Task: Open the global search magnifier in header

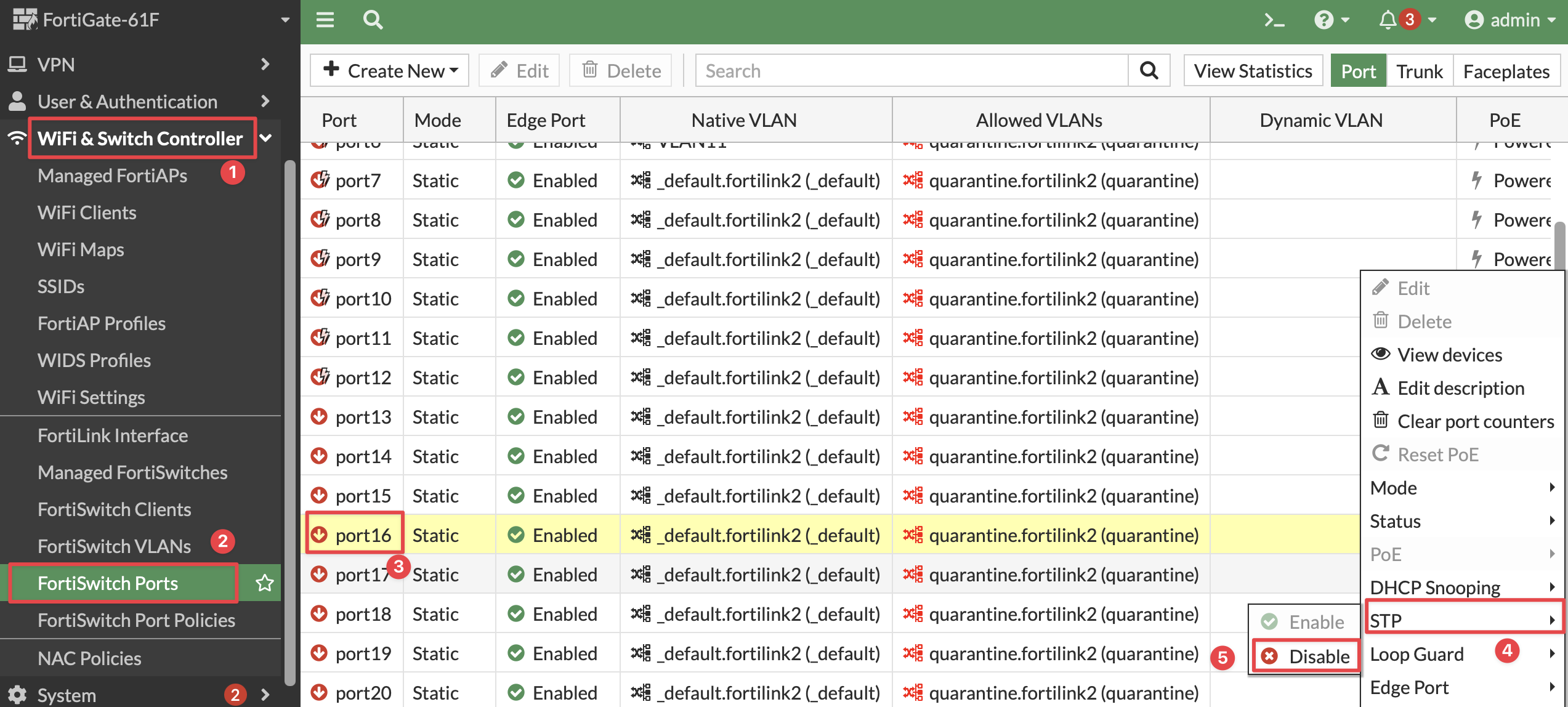Action: (x=373, y=20)
